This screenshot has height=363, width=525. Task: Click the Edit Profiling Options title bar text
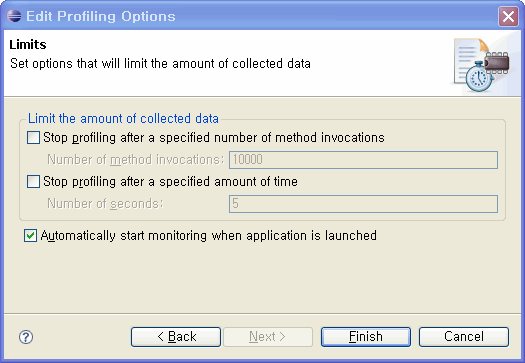coord(101,16)
